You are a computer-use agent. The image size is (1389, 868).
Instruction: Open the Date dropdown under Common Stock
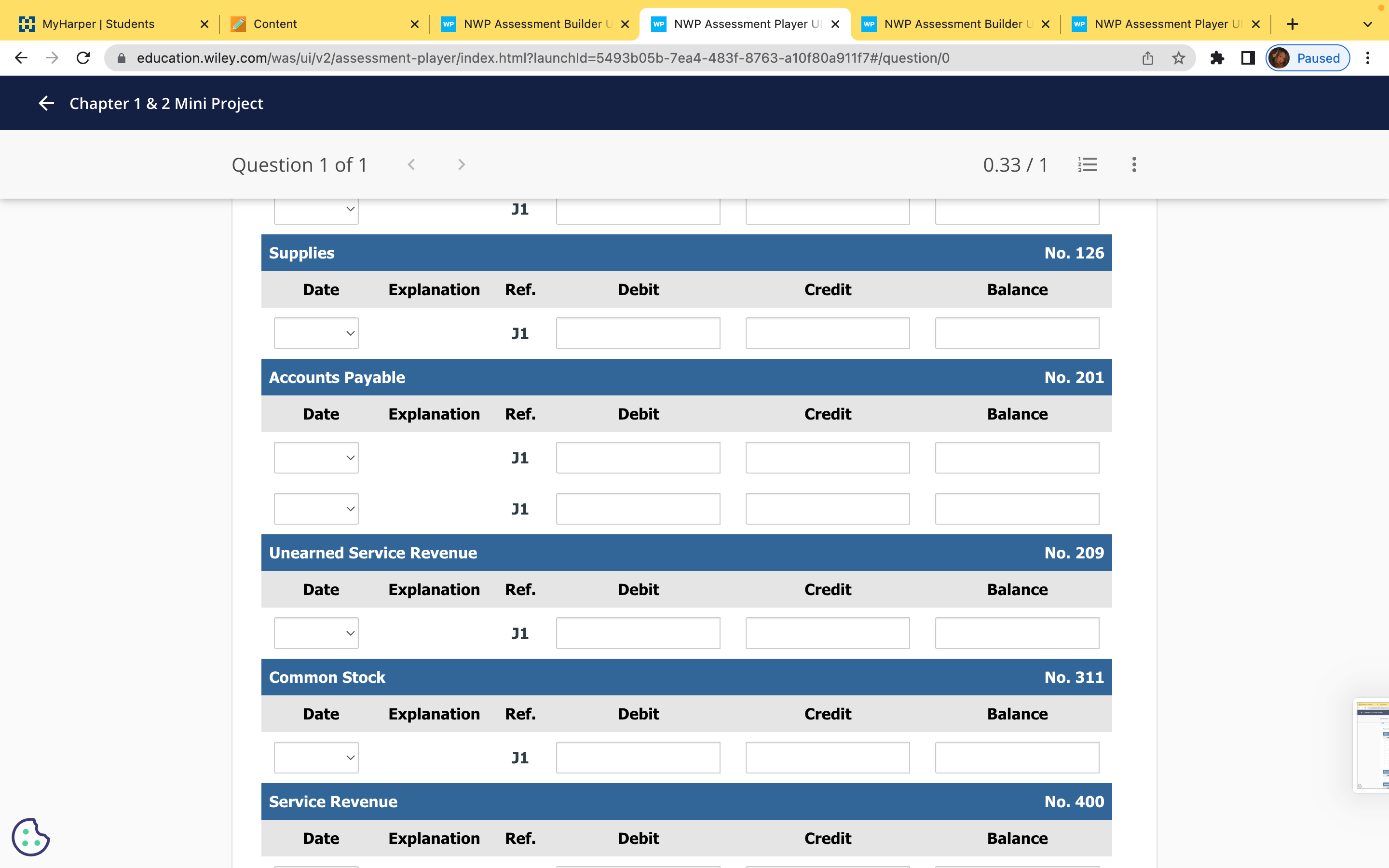click(316, 757)
